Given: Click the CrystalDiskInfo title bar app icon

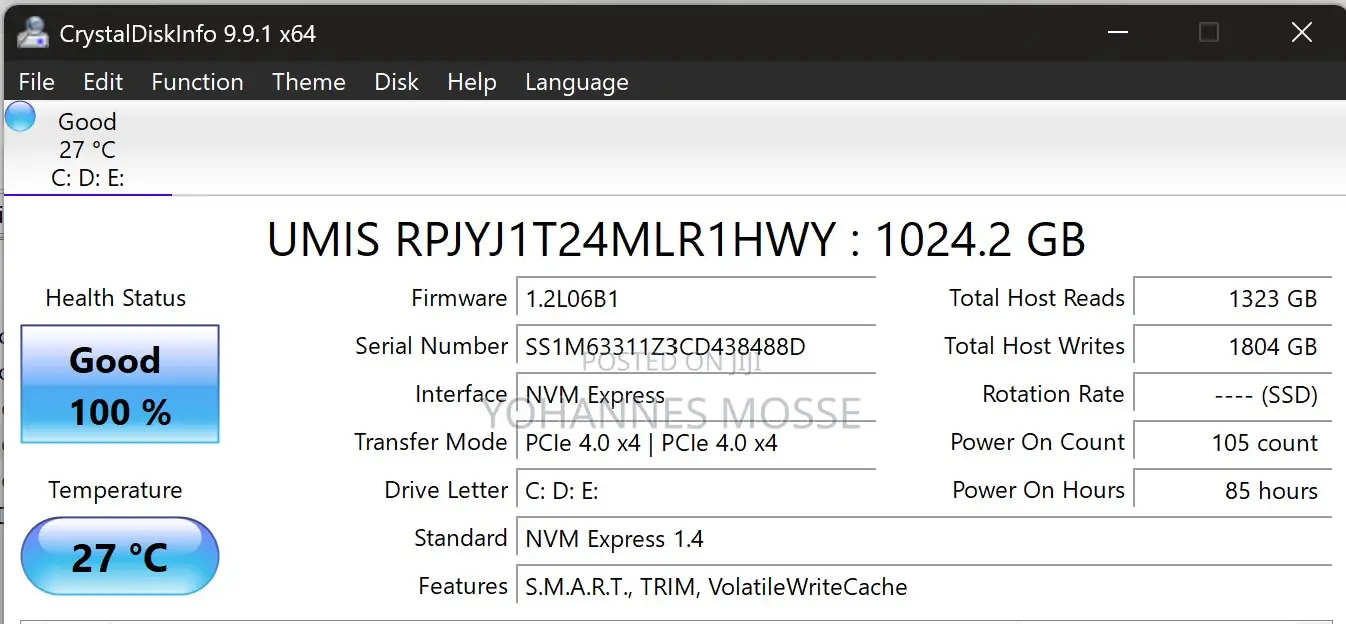Looking at the screenshot, I should pos(32,33).
